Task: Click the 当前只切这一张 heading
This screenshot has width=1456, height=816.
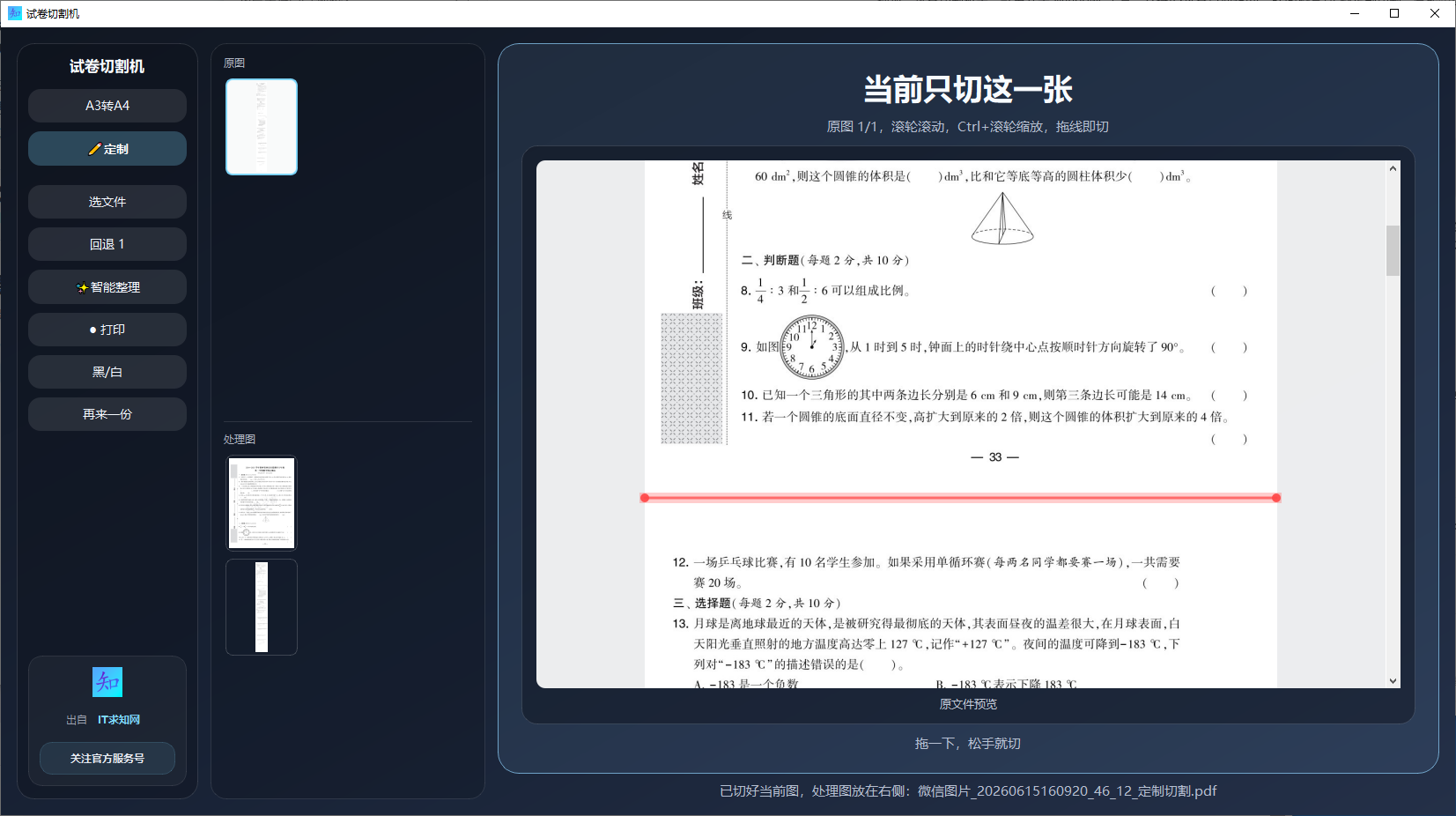Action: 968,89
